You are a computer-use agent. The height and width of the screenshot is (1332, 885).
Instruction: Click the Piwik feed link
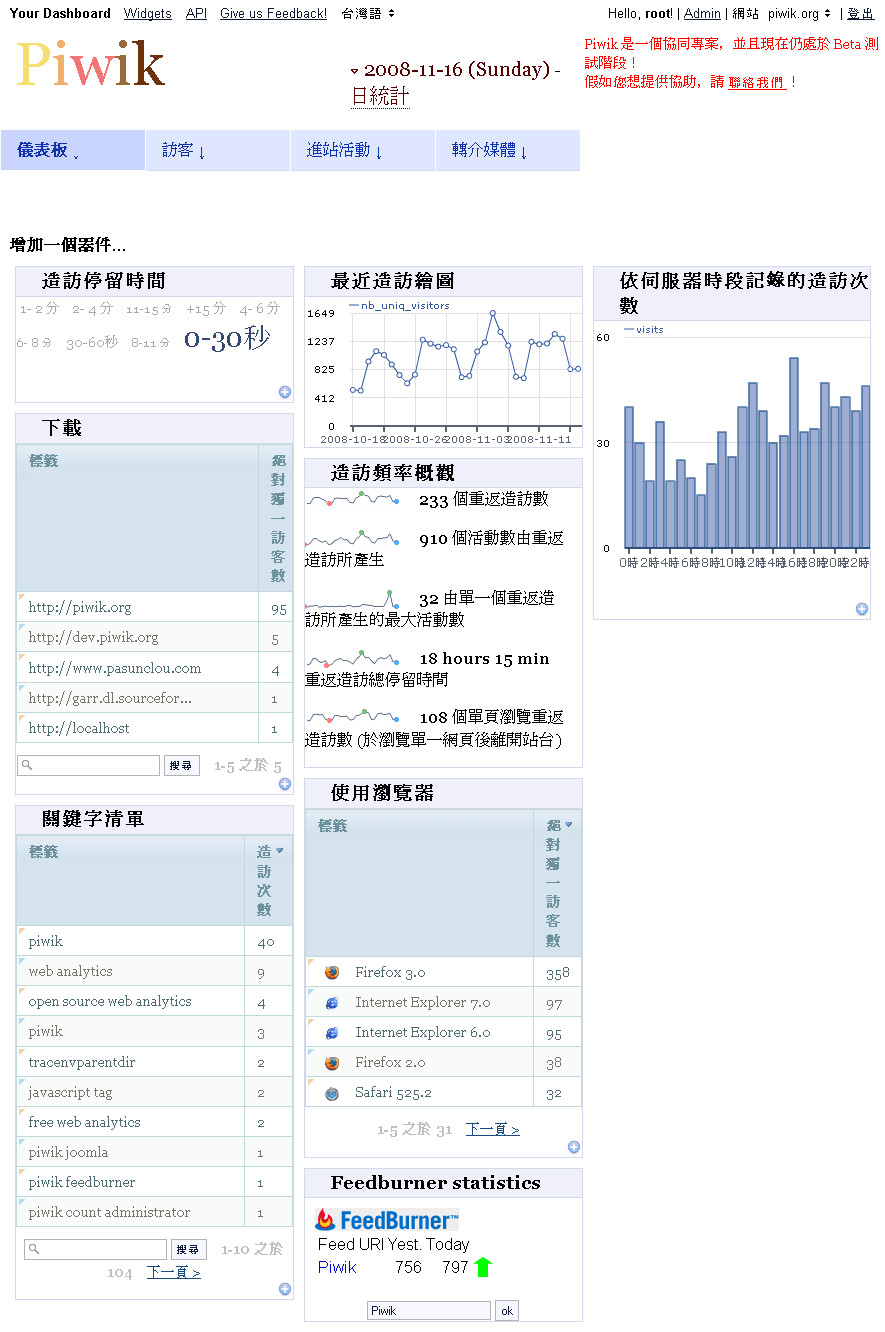tap(337, 1267)
